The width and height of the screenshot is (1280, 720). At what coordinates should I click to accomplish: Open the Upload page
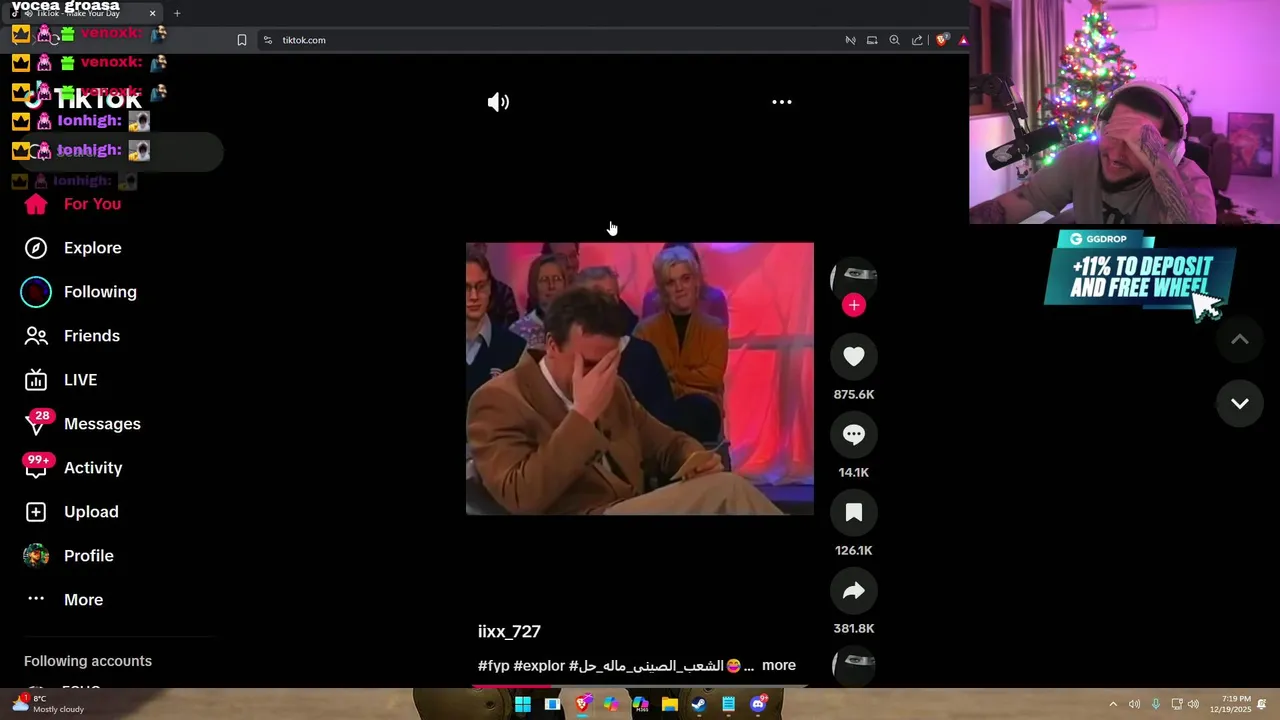[x=91, y=512]
